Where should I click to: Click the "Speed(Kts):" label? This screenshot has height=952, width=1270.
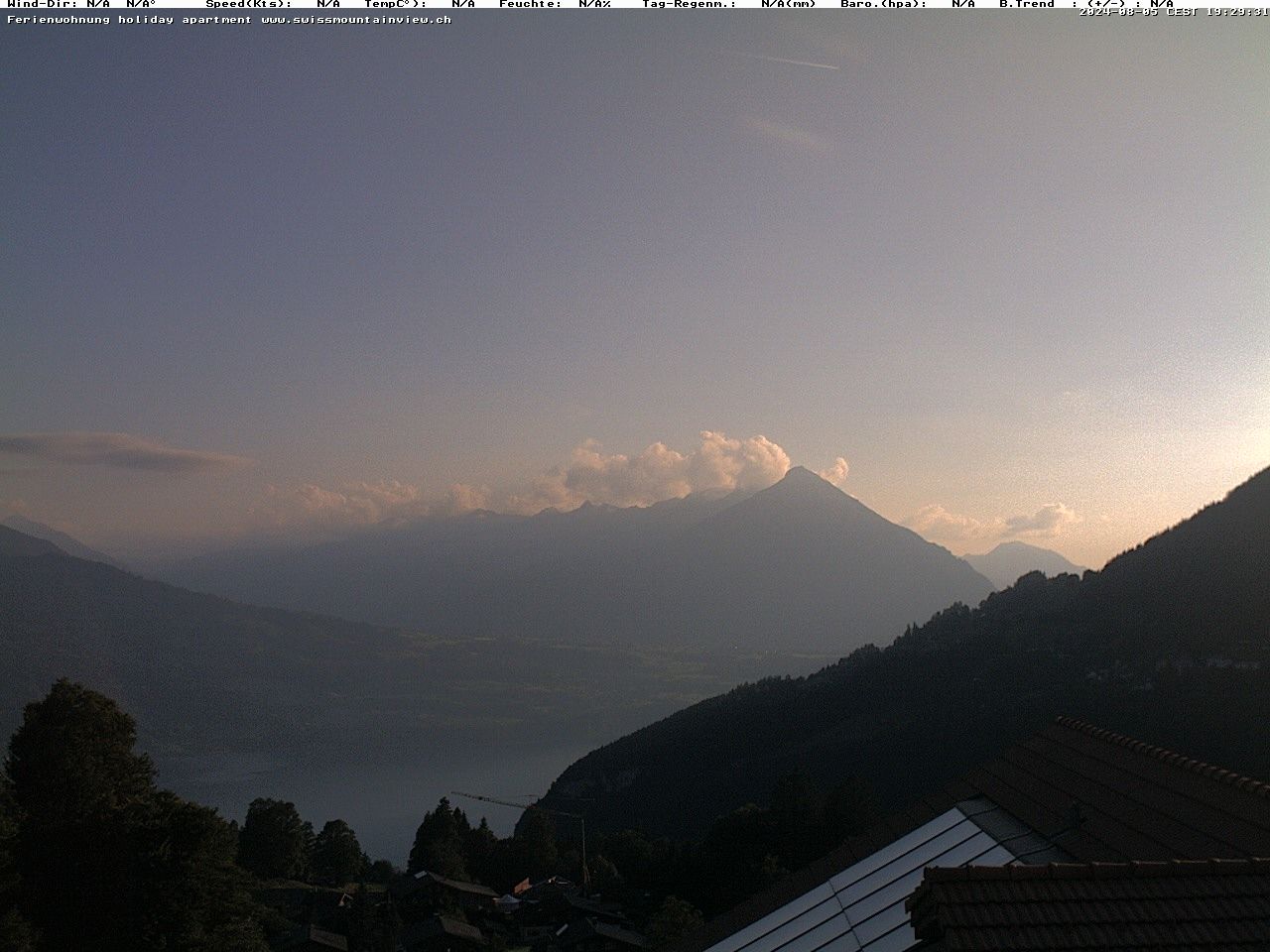[x=249, y=4]
